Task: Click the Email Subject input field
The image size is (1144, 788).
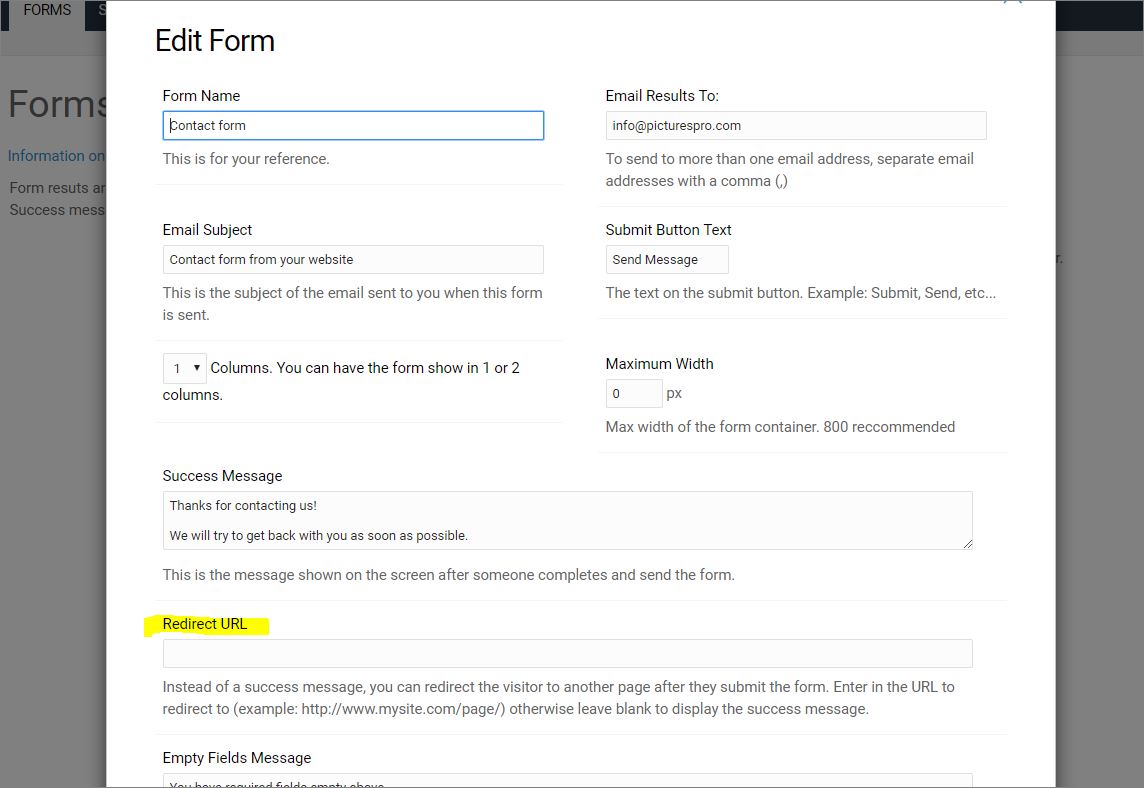Action: point(353,260)
